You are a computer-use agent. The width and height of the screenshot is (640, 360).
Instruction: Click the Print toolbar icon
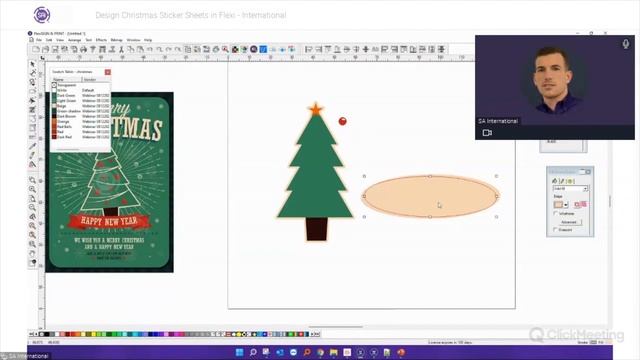[x=83, y=49]
